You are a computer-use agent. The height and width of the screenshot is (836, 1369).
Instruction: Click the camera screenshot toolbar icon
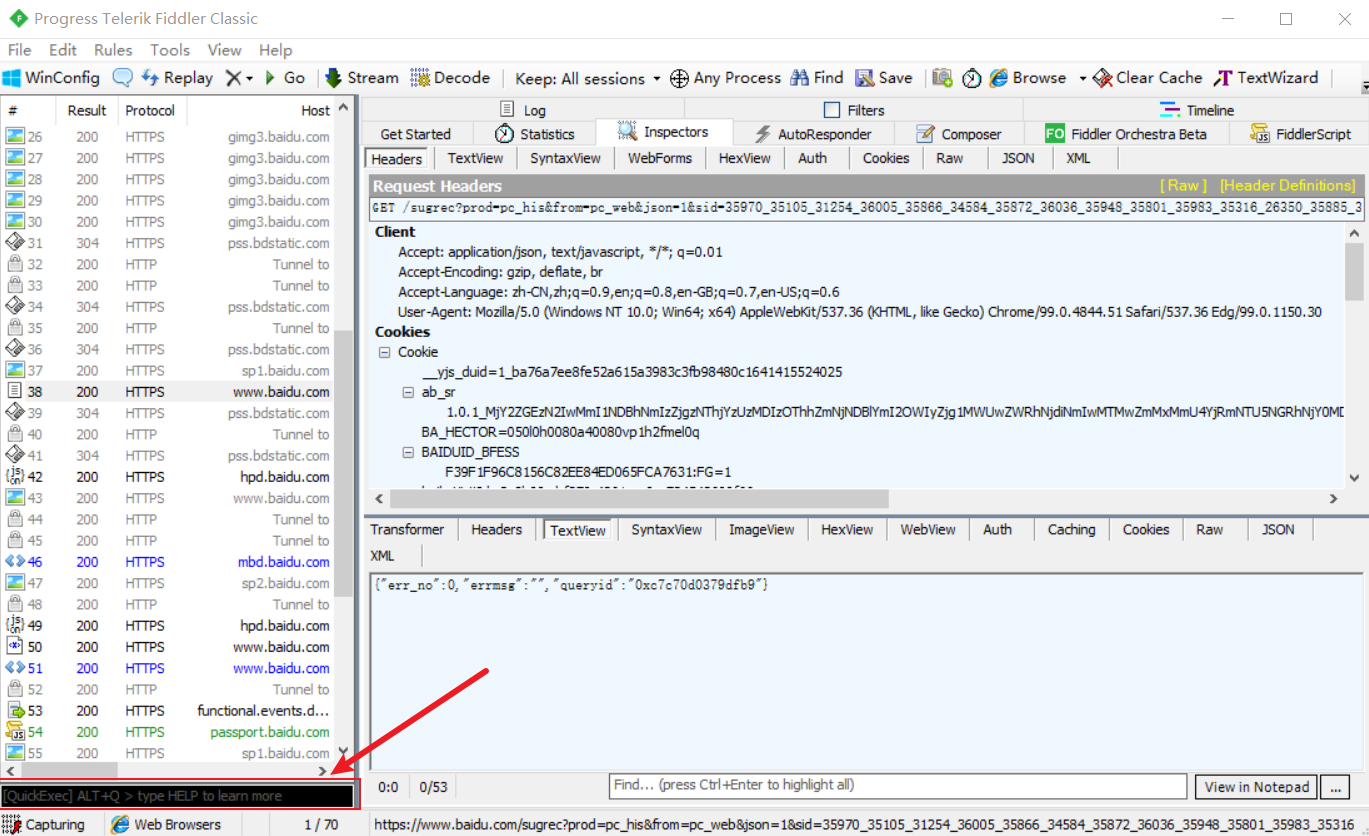click(942, 78)
